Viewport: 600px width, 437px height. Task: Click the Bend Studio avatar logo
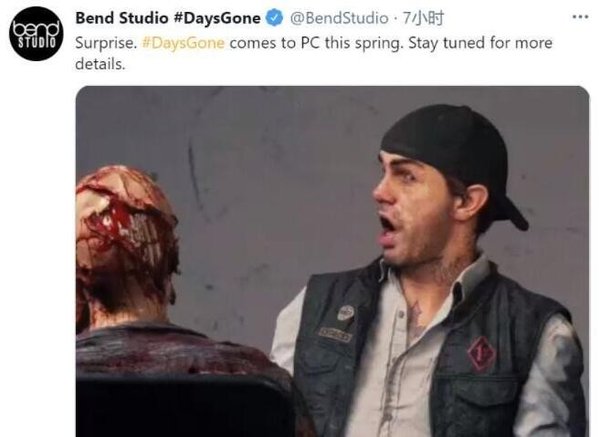(36, 33)
